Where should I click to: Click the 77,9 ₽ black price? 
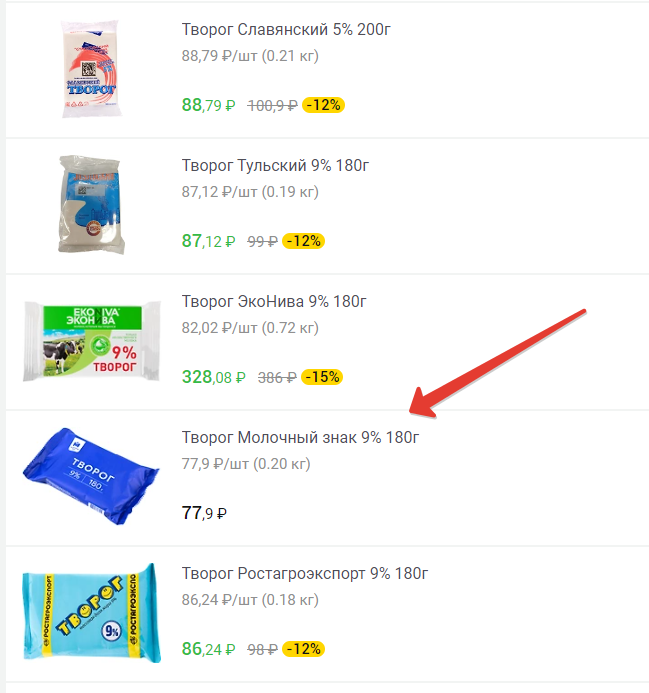tap(204, 513)
